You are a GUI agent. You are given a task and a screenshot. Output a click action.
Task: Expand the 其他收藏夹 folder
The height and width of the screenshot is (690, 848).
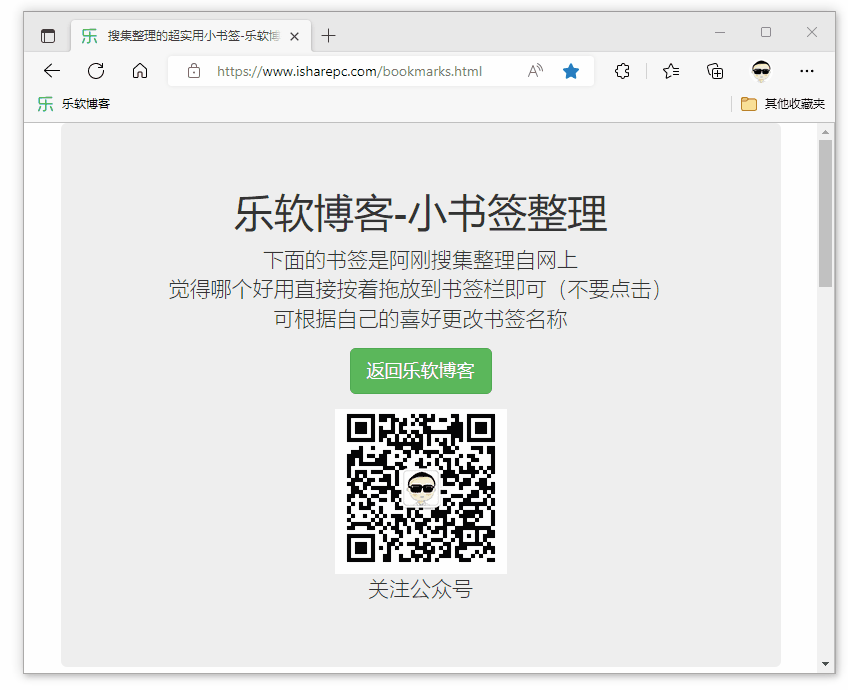[x=783, y=104]
